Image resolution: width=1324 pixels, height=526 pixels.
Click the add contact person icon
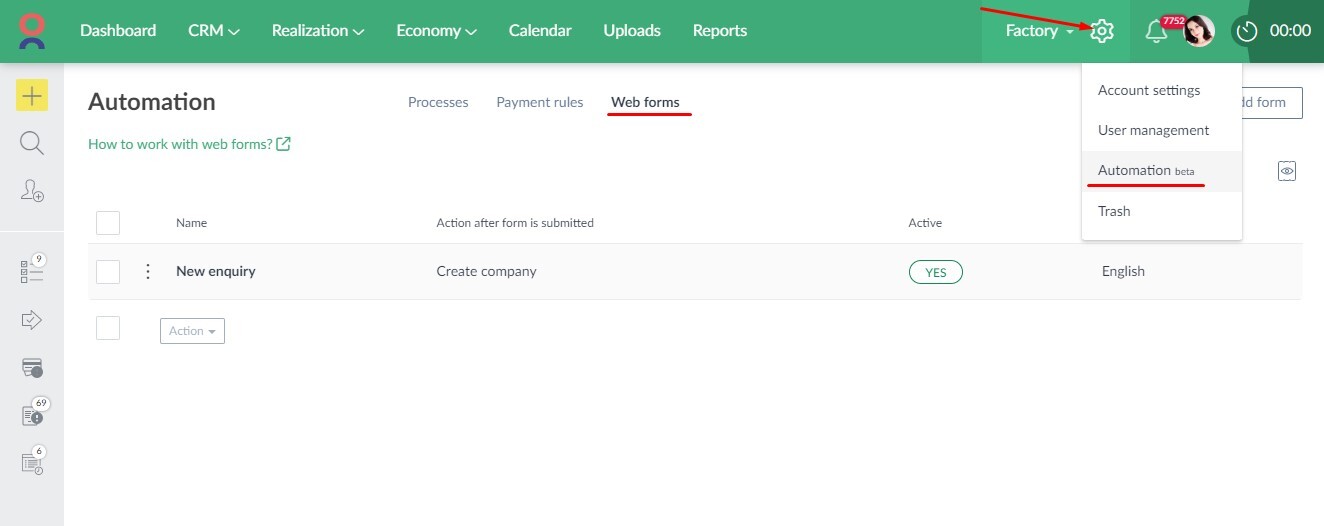(32, 191)
